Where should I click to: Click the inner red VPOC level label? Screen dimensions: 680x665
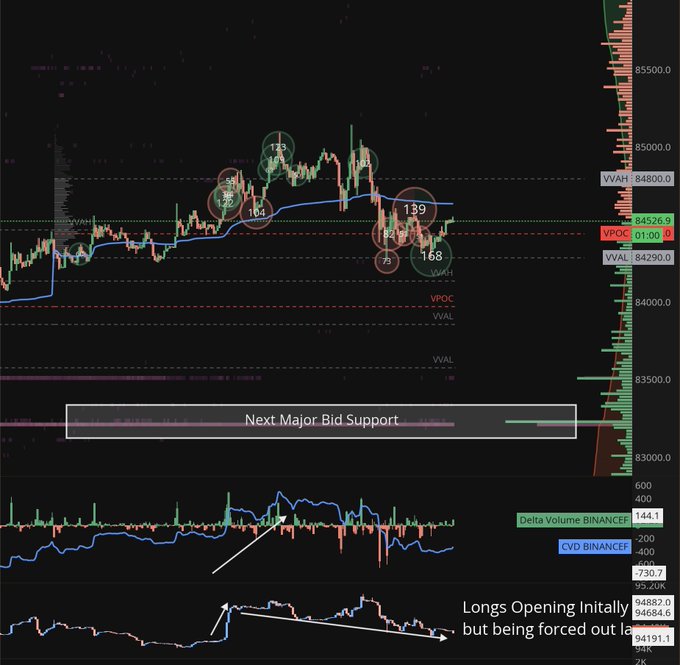(441, 298)
